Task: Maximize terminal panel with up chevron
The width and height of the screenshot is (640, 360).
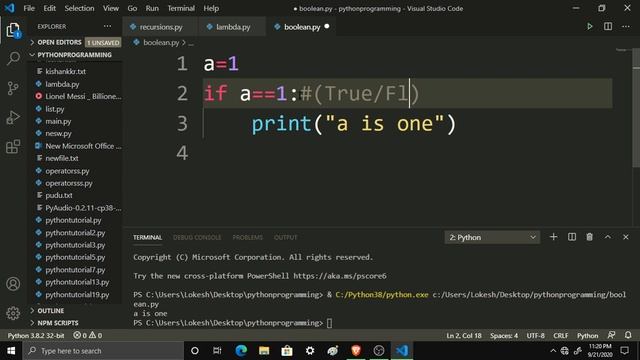Action: (608, 237)
